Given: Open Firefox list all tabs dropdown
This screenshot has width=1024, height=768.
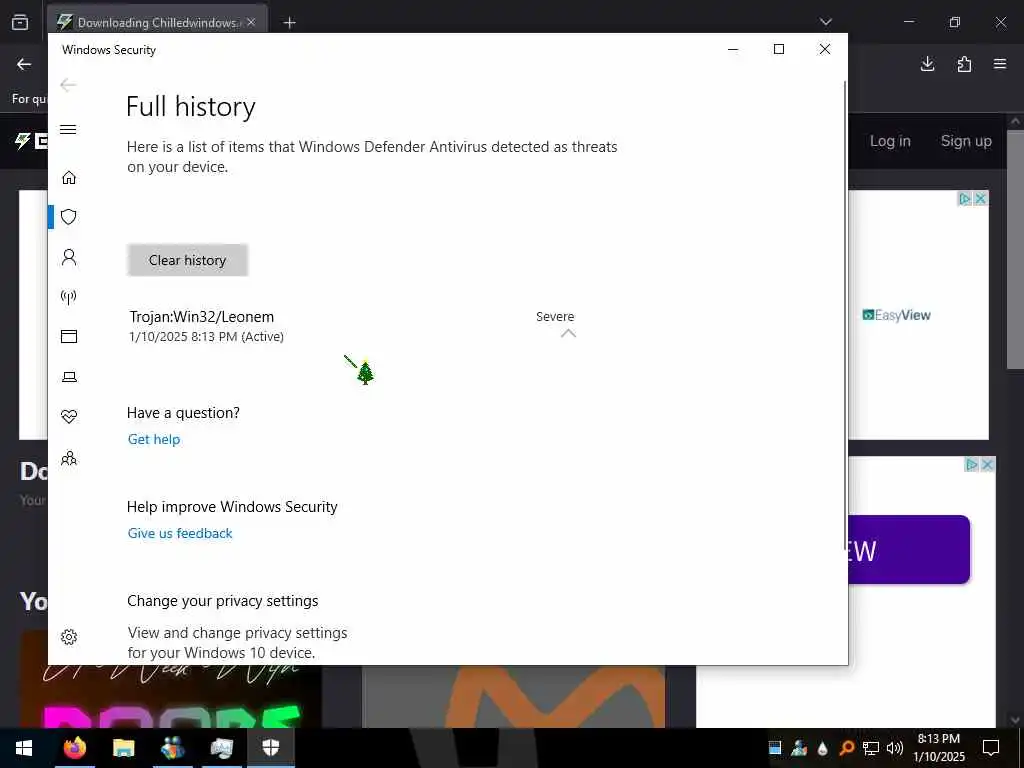Looking at the screenshot, I should (x=826, y=22).
